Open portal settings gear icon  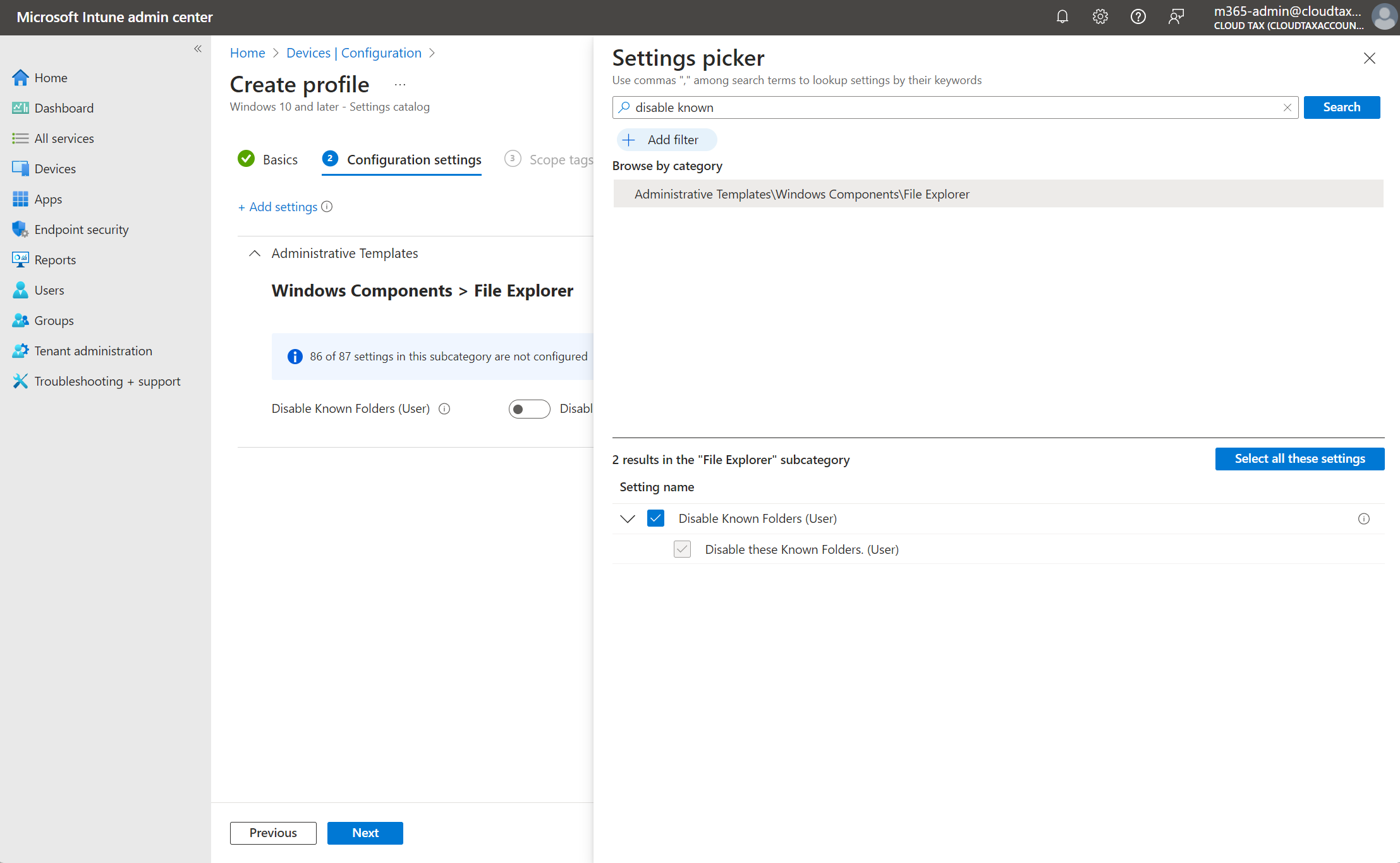[x=1100, y=17]
